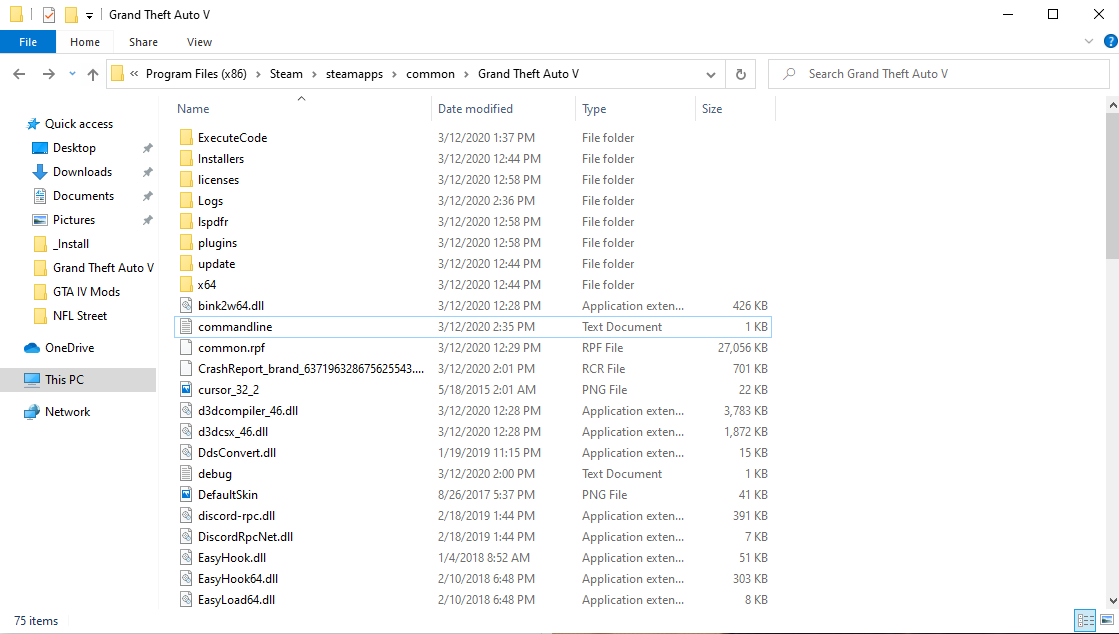The width and height of the screenshot is (1119, 634).
Task: Expand the arrow after common in path
Action: [x=466, y=74]
